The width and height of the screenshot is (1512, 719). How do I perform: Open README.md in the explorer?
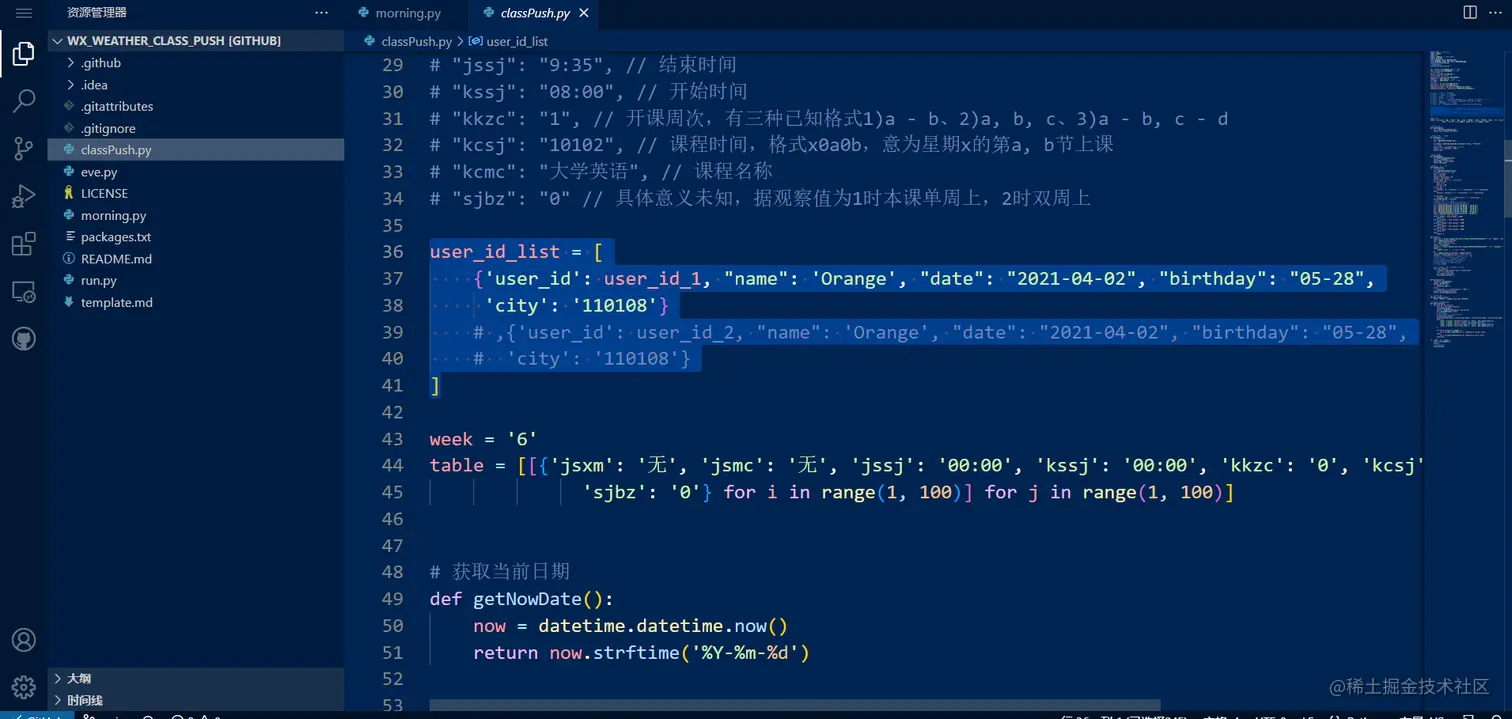click(x=195, y=259)
